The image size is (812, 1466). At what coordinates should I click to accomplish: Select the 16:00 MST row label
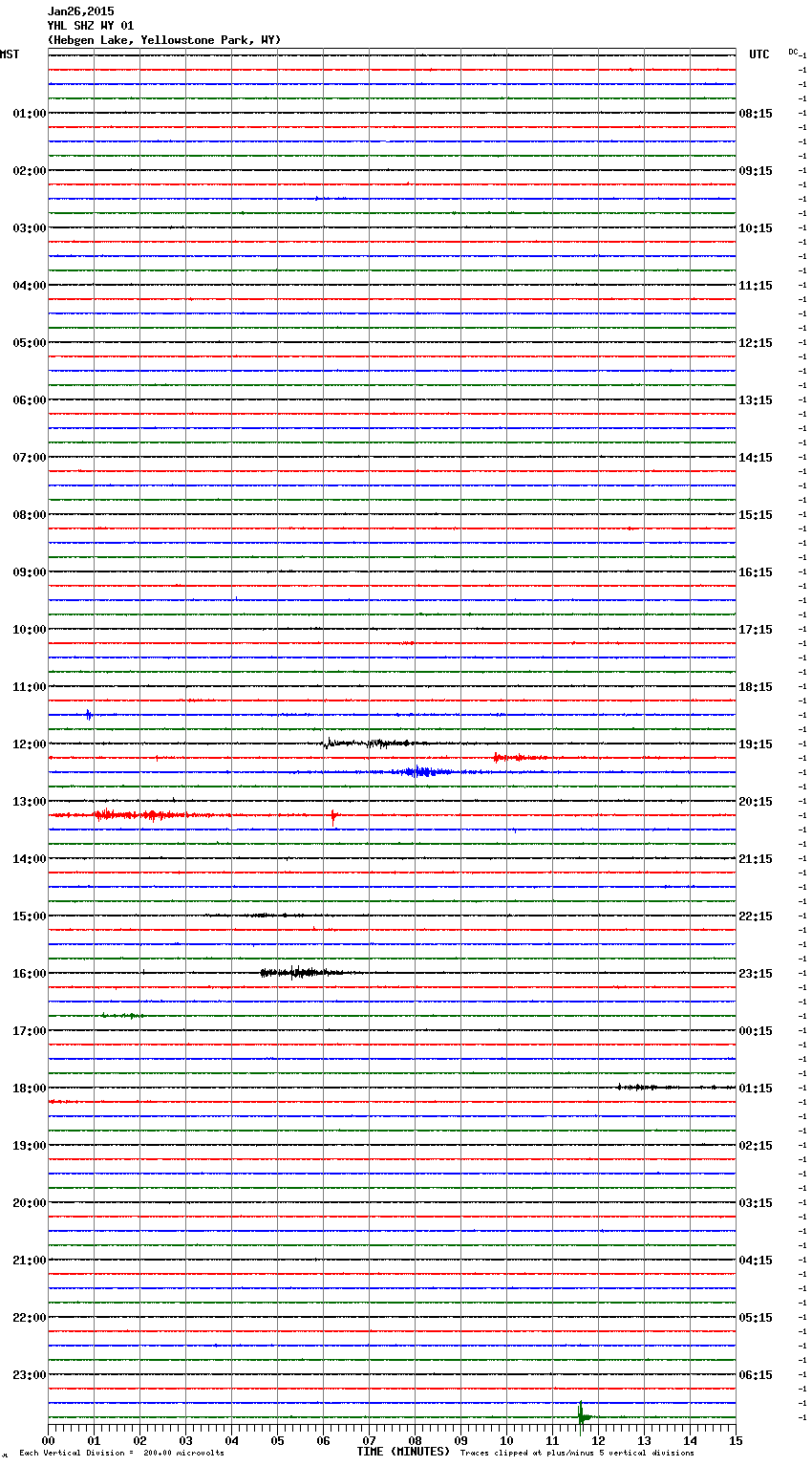pyautogui.click(x=30, y=974)
